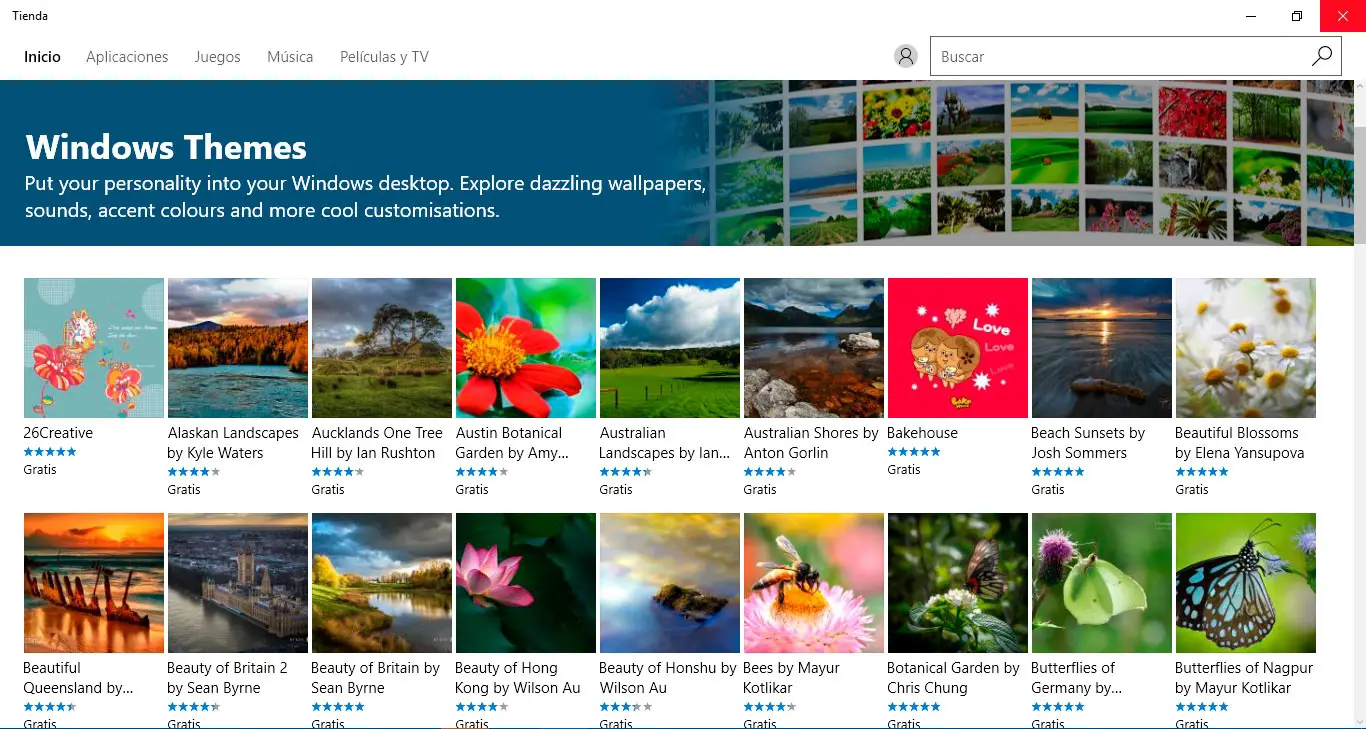
Task: Open Películas y TV section
Action: point(384,57)
